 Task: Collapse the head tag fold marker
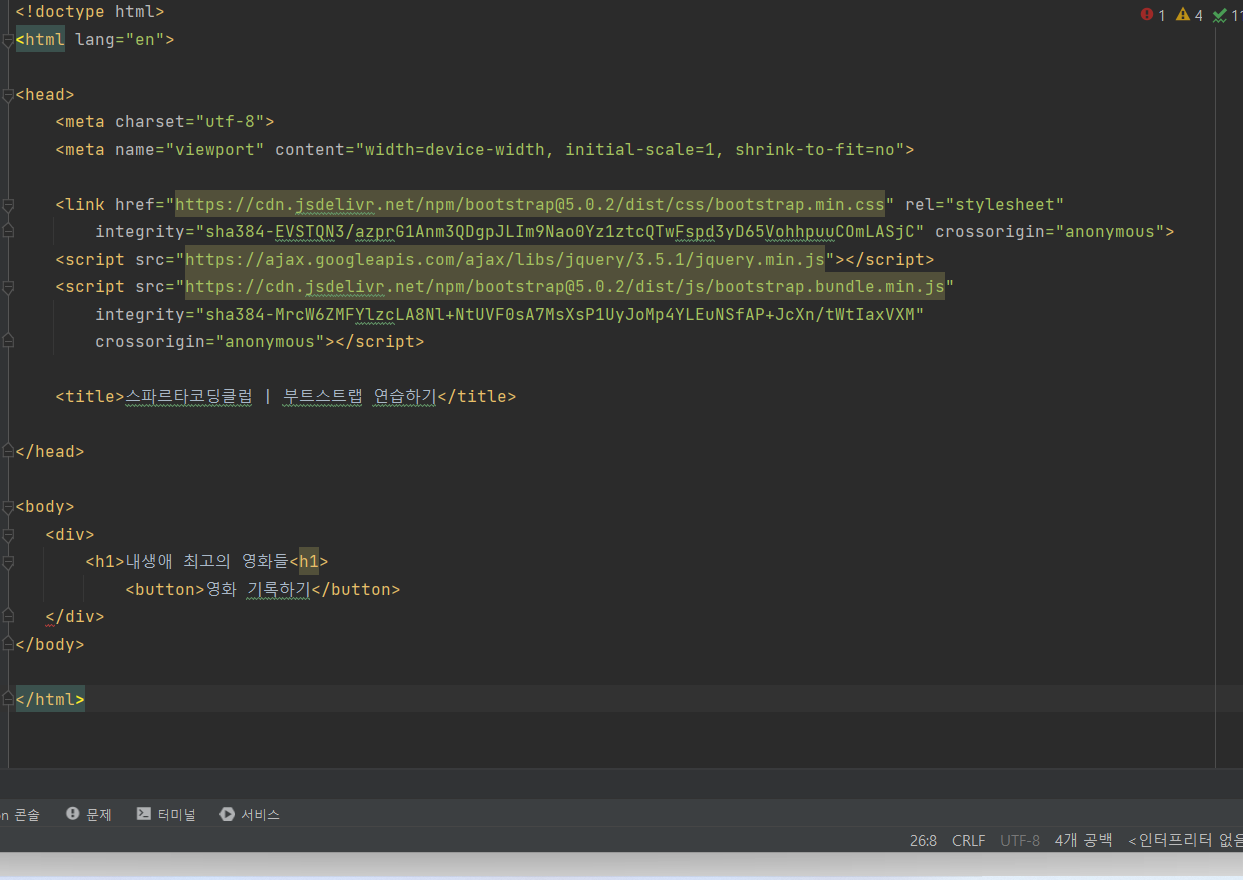pyautogui.click(x=8, y=96)
